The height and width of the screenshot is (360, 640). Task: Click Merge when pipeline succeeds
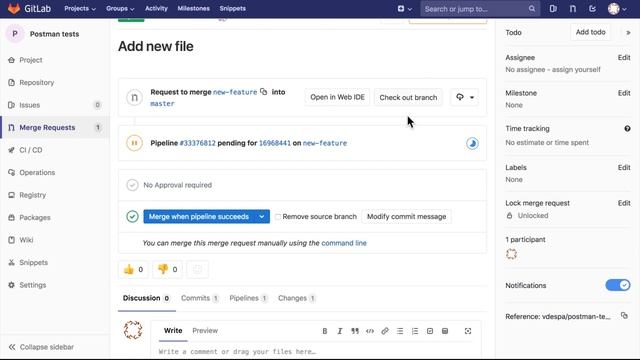(x=199, y=217)
